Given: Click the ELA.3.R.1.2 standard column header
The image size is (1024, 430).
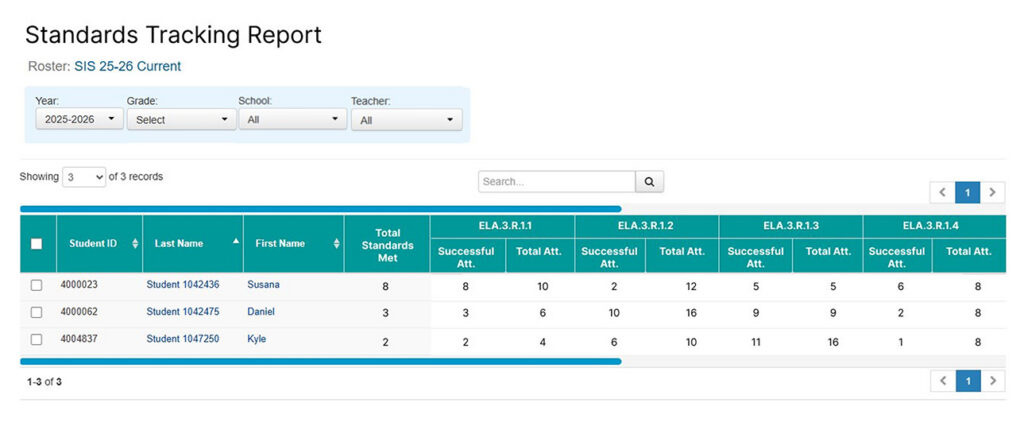Looking at the screenshot, I should 645,226.
